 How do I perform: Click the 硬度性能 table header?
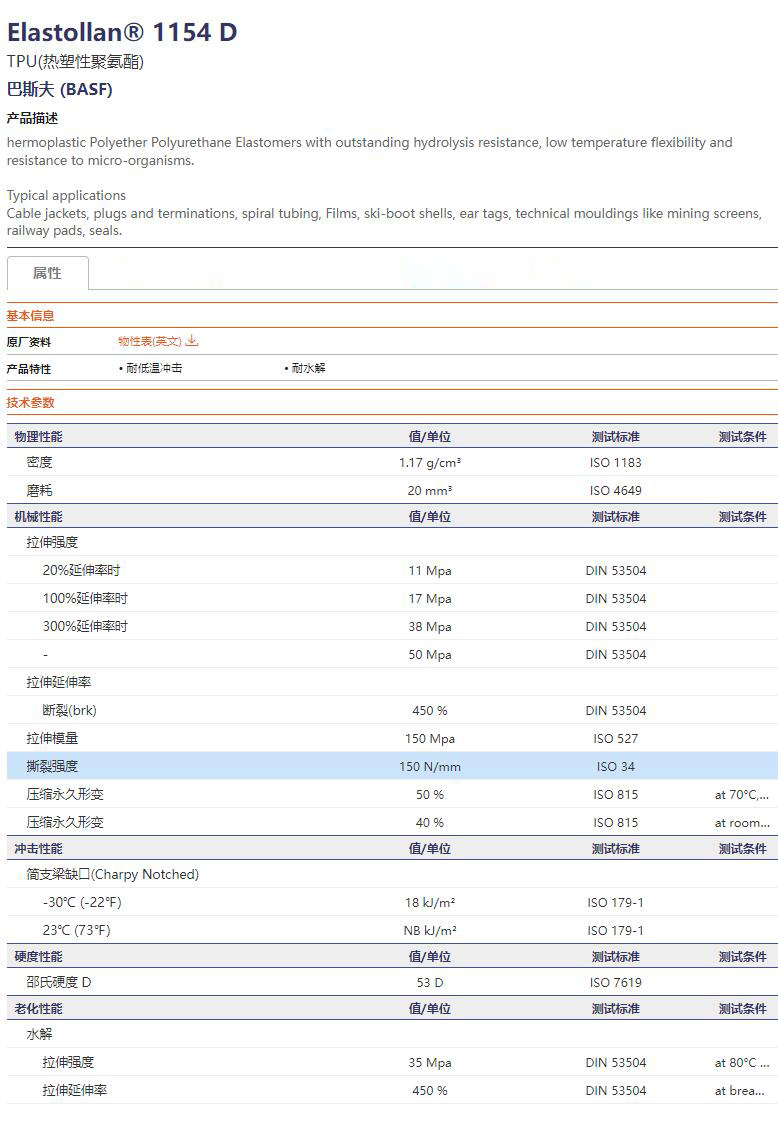click(x=38, y=957)
